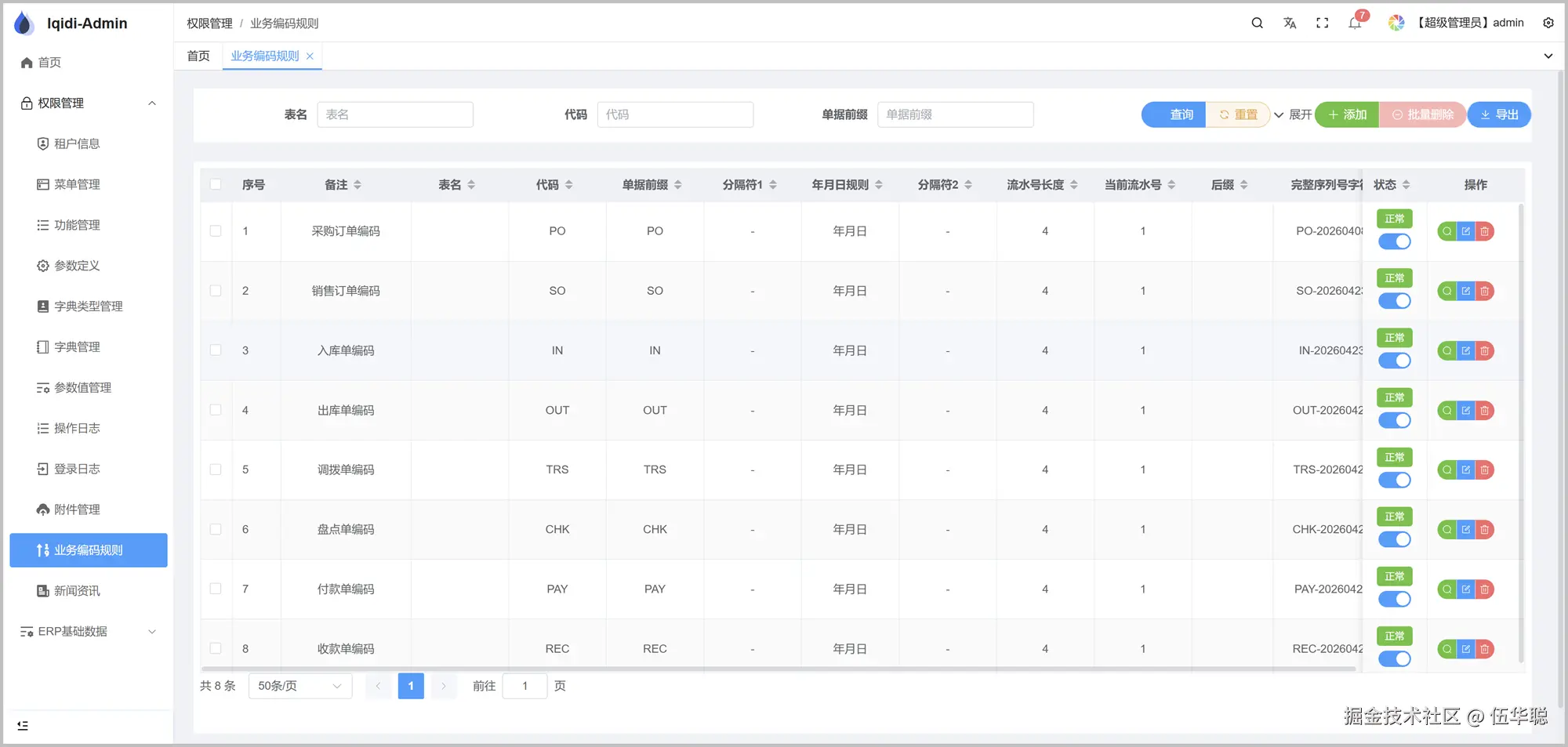Sort by 状态 column sort arrows
Viewport: 1568px width, 747px height.
1406,185
